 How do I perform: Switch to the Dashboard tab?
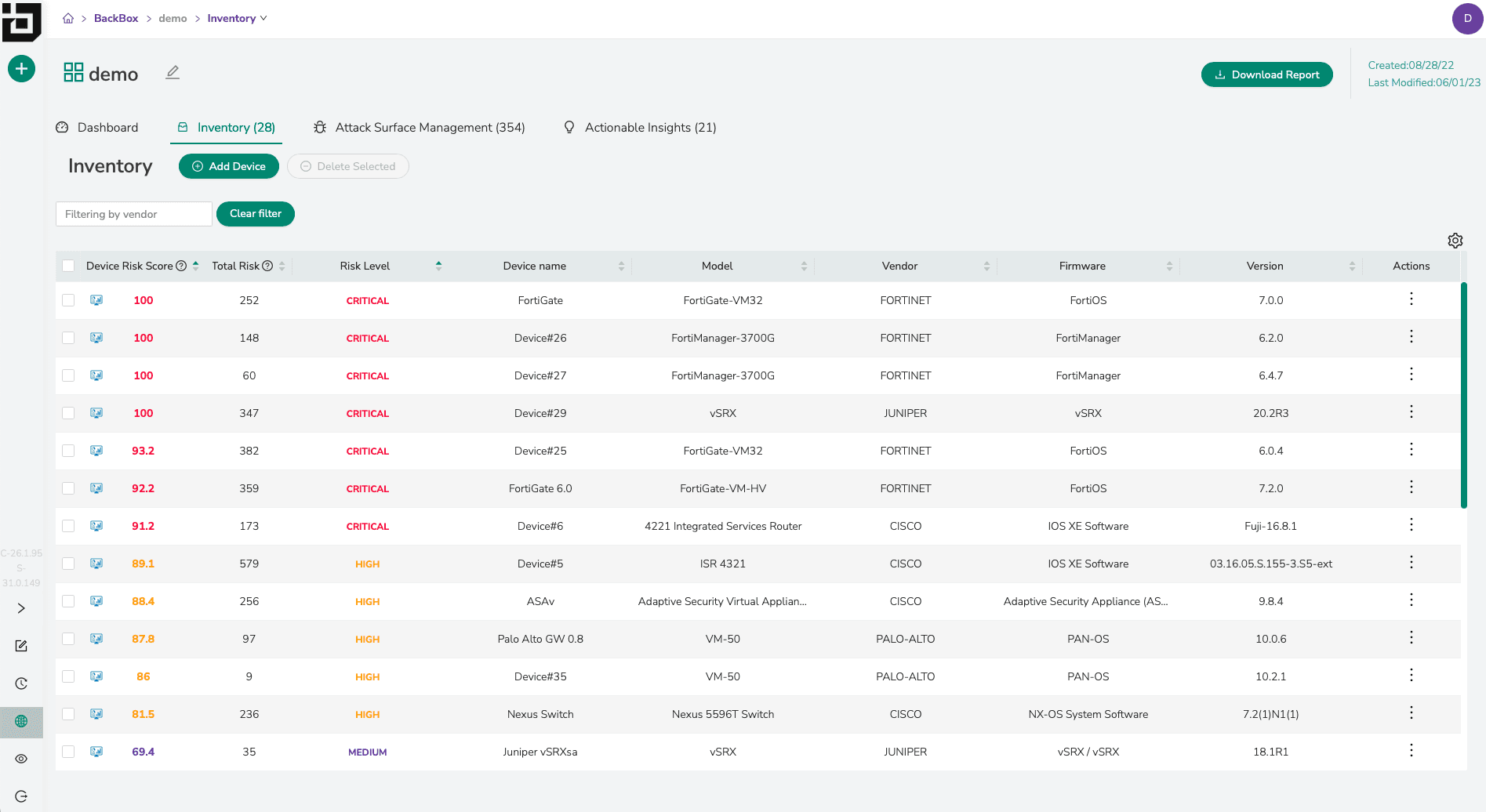(97, 127)
